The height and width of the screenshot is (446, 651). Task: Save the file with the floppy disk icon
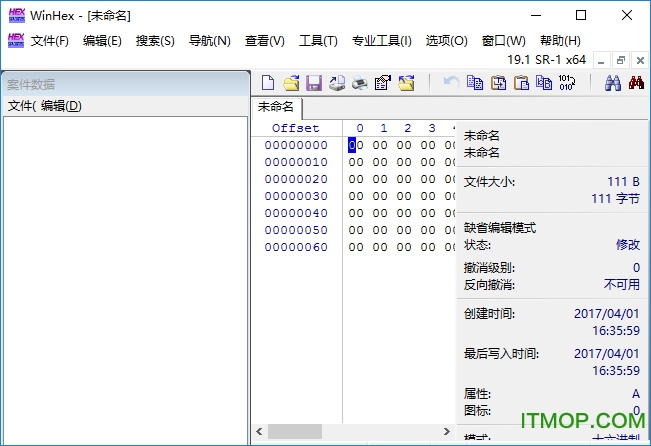[314, 83]
